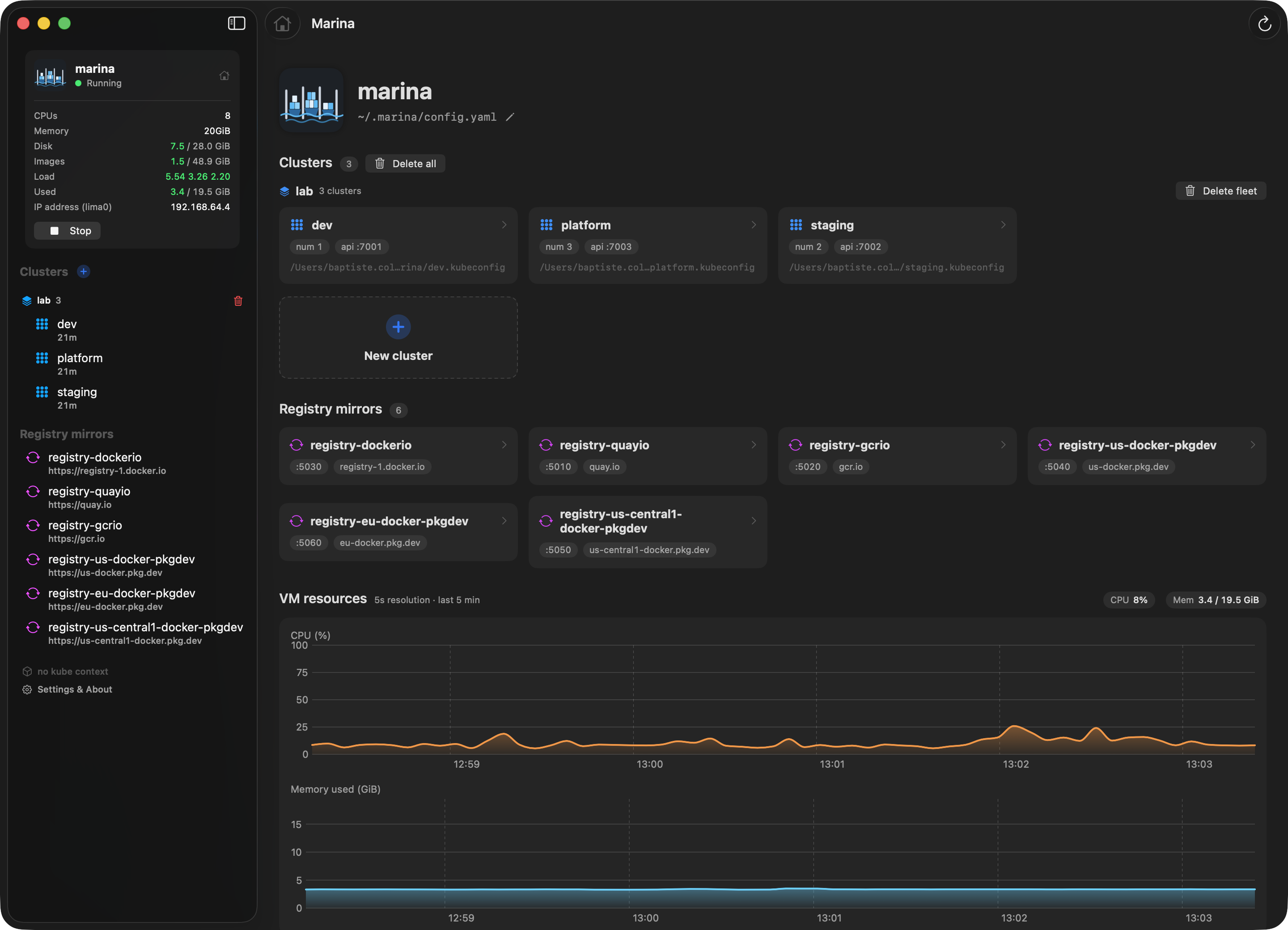The width and height of the screenshot is (1288, 930).
Task: Select registry-dockerio in sidebar mirrors list
Action: 132,463
